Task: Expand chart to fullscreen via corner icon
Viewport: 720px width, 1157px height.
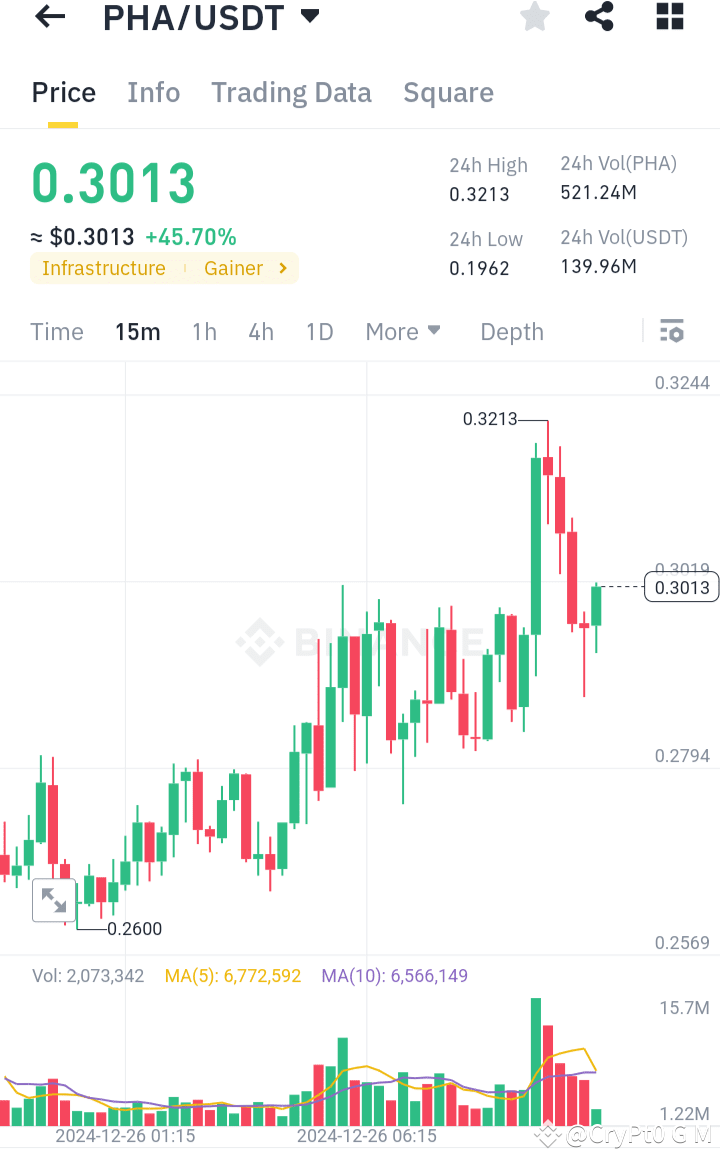Action: point(54,899)
